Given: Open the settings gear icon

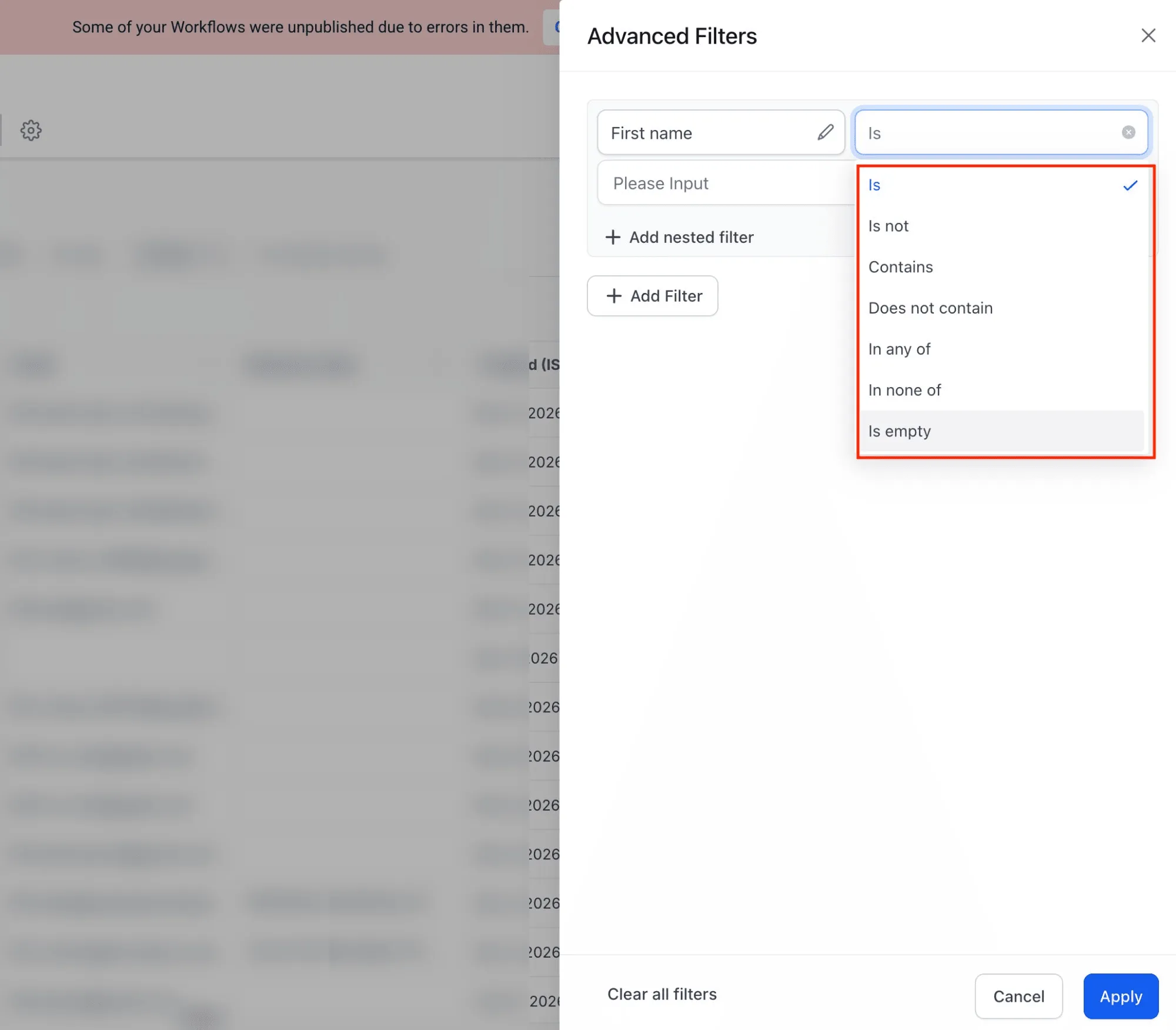Looking at the screenshot, I should point(31,131).
